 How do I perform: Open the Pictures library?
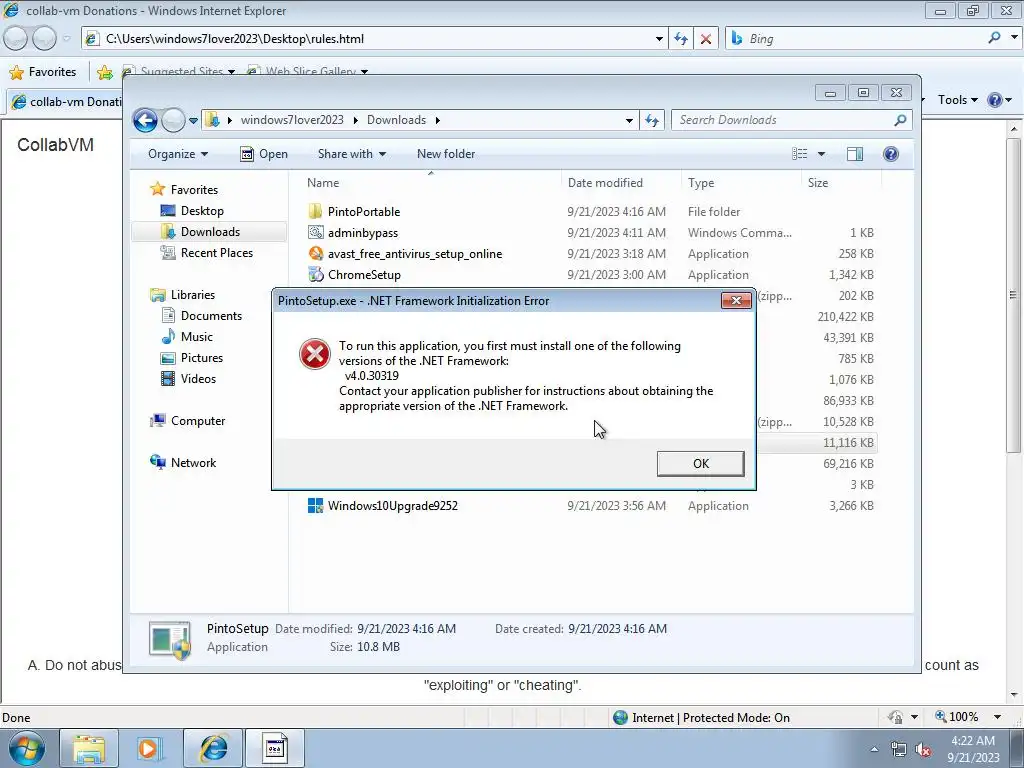coord(202,358)
